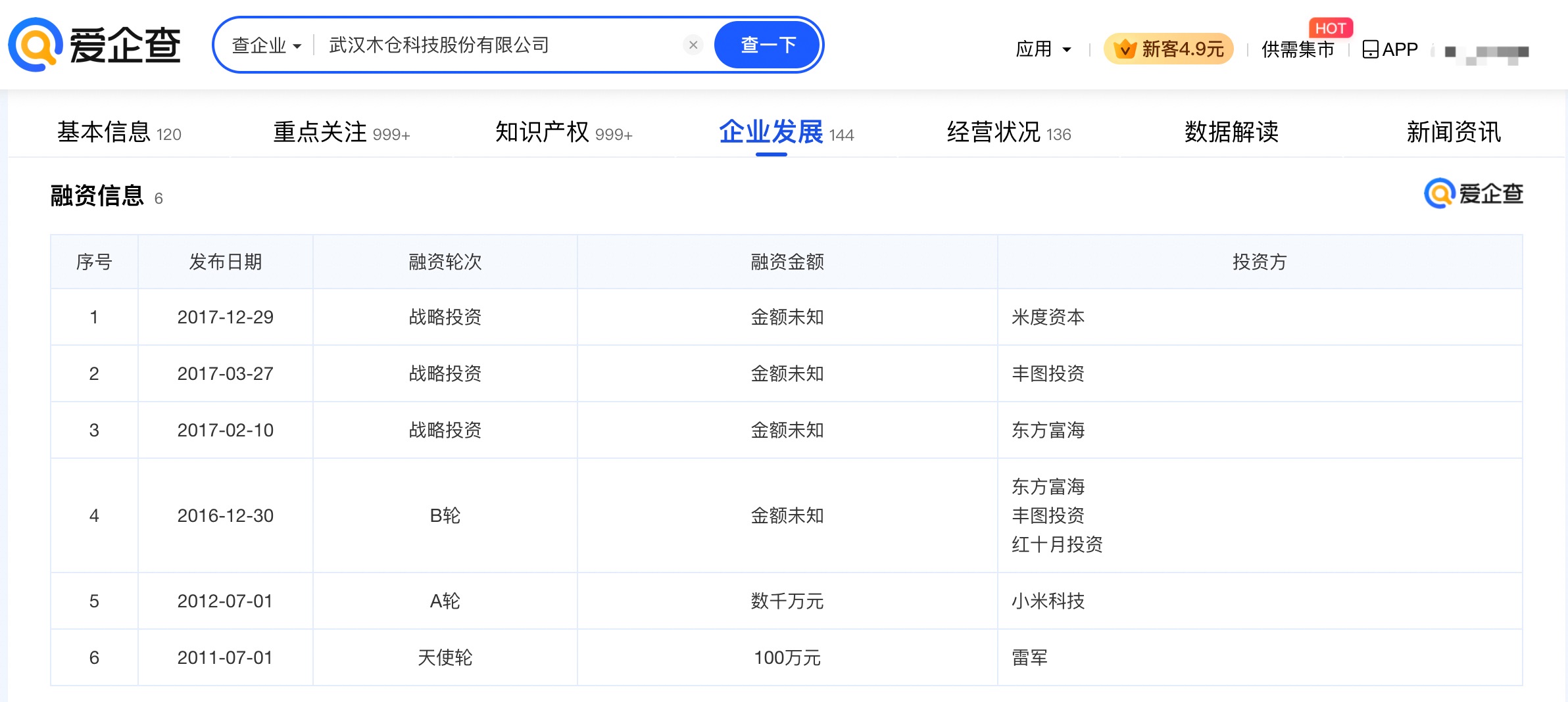This screenshot has width=1568, height=702.
Task: Click investor 雷军
Action: 1029,657
